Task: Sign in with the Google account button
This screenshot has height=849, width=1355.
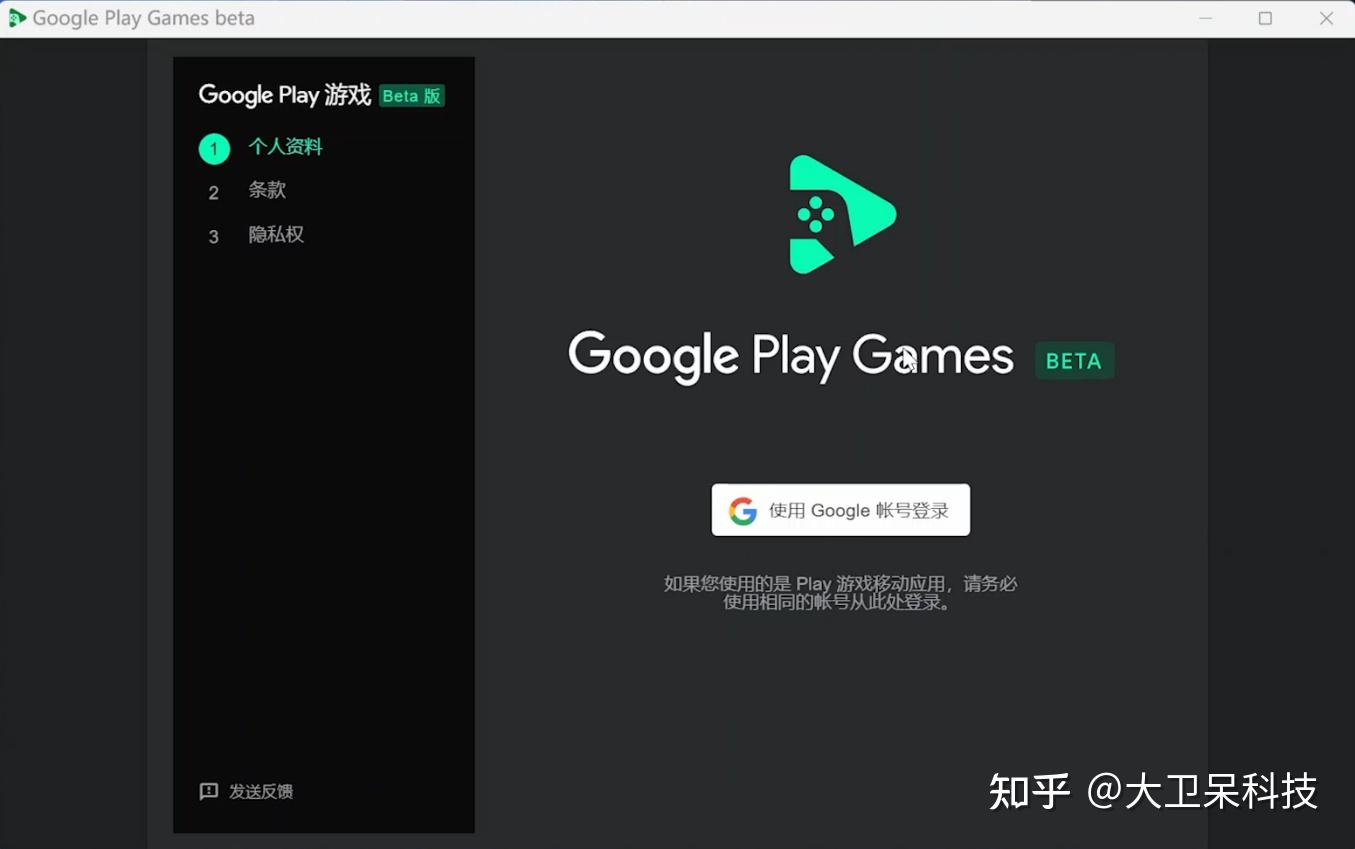Action: (840, 510)
